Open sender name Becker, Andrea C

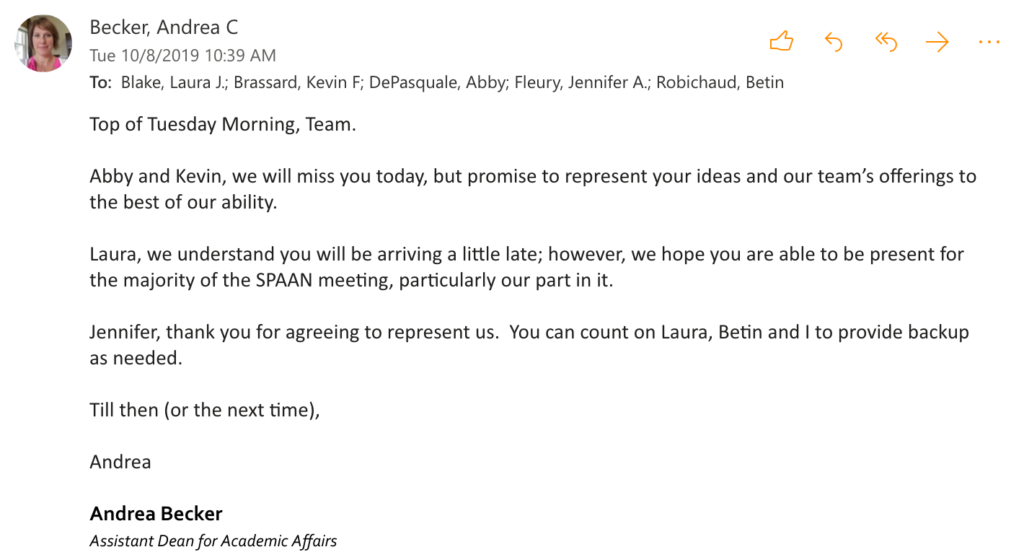click(164, 27)
